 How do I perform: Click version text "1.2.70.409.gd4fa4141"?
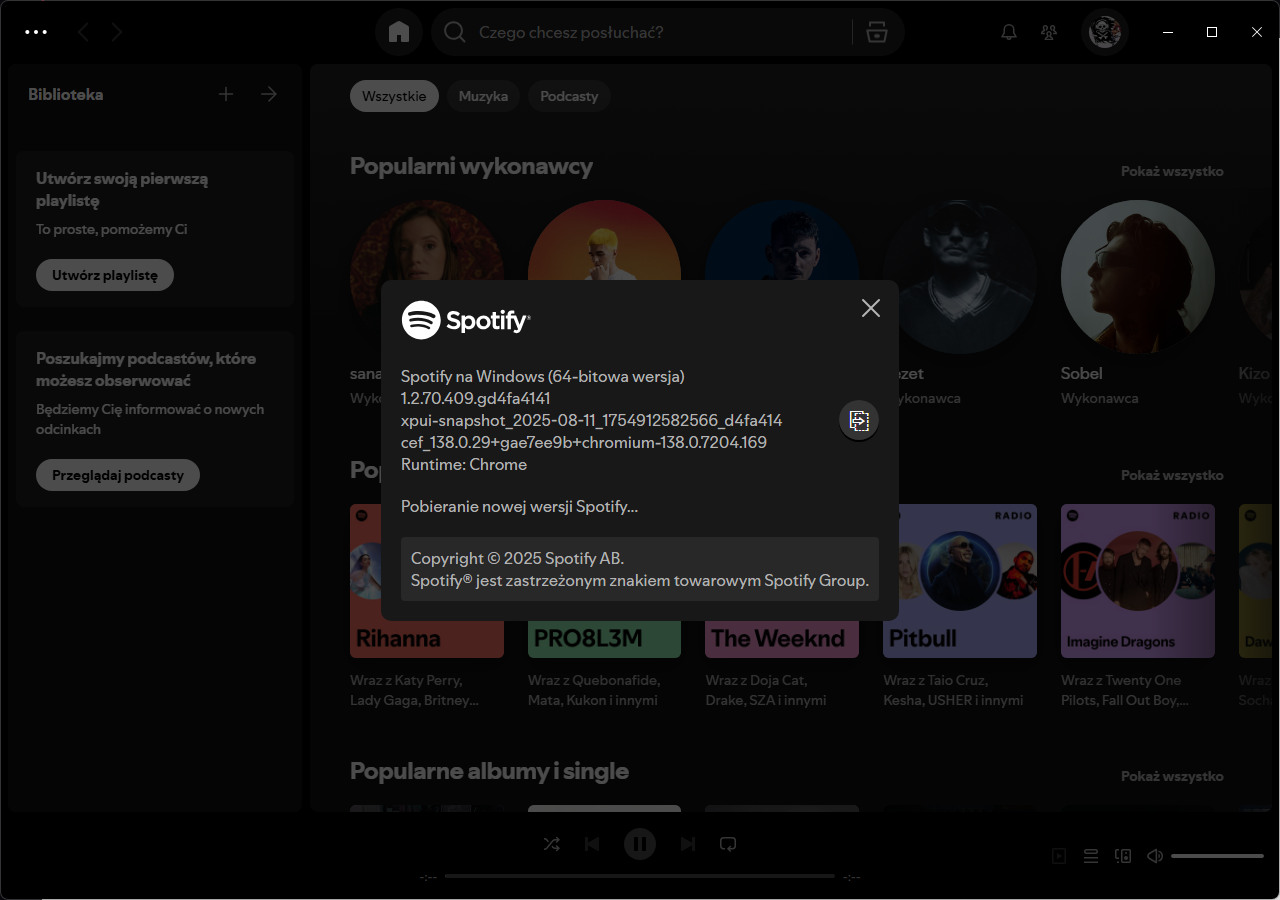[x=476, y=398]
